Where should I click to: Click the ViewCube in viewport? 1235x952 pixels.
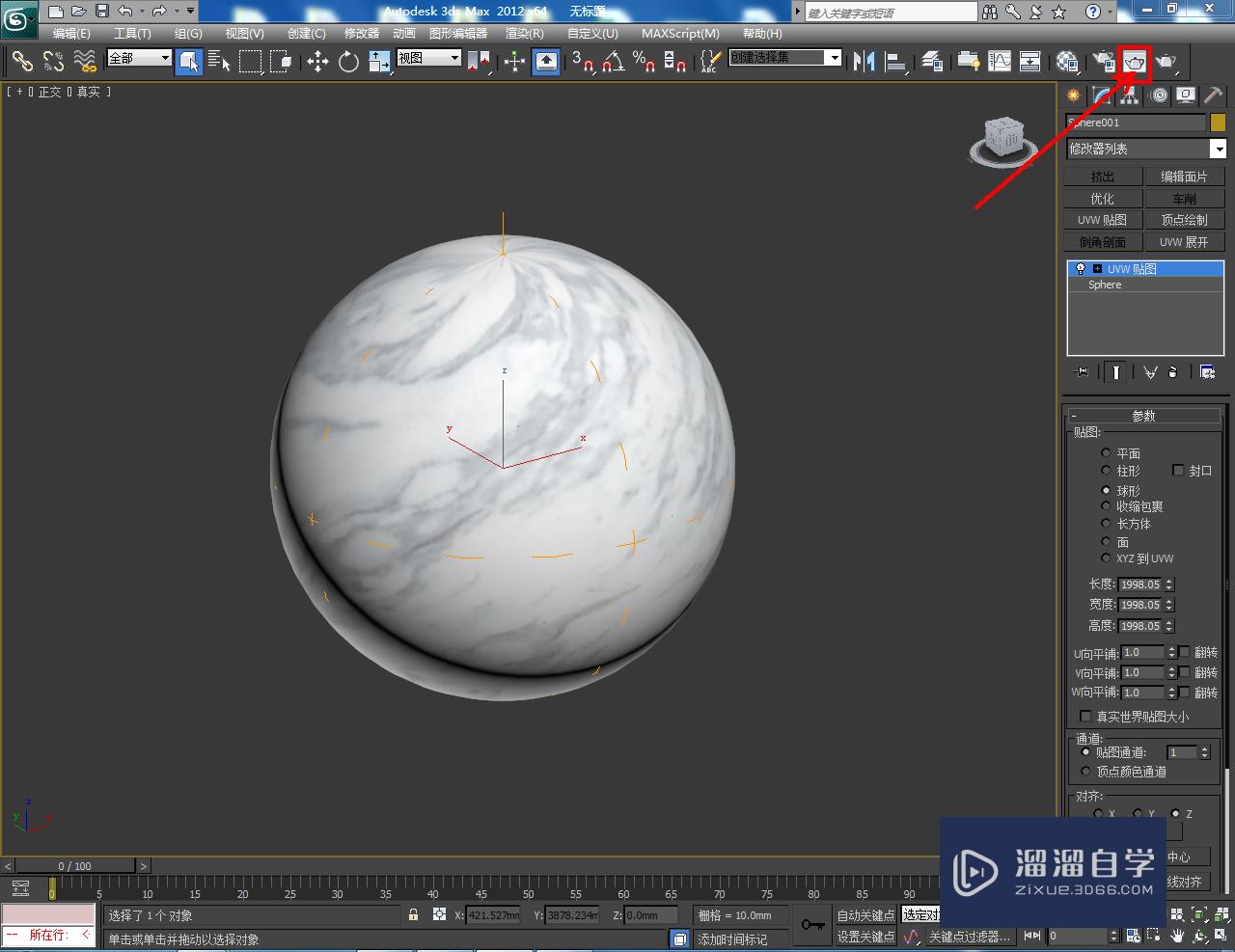[1004, 140]
